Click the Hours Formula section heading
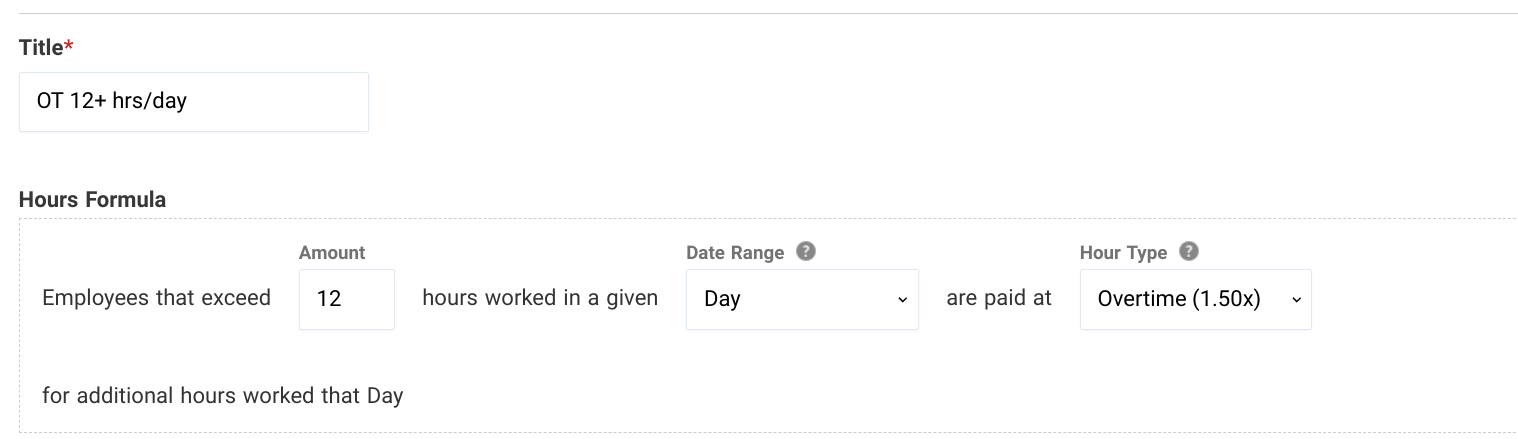Image resolution: width=1518 pixels, height=439 pixels. 92,199
